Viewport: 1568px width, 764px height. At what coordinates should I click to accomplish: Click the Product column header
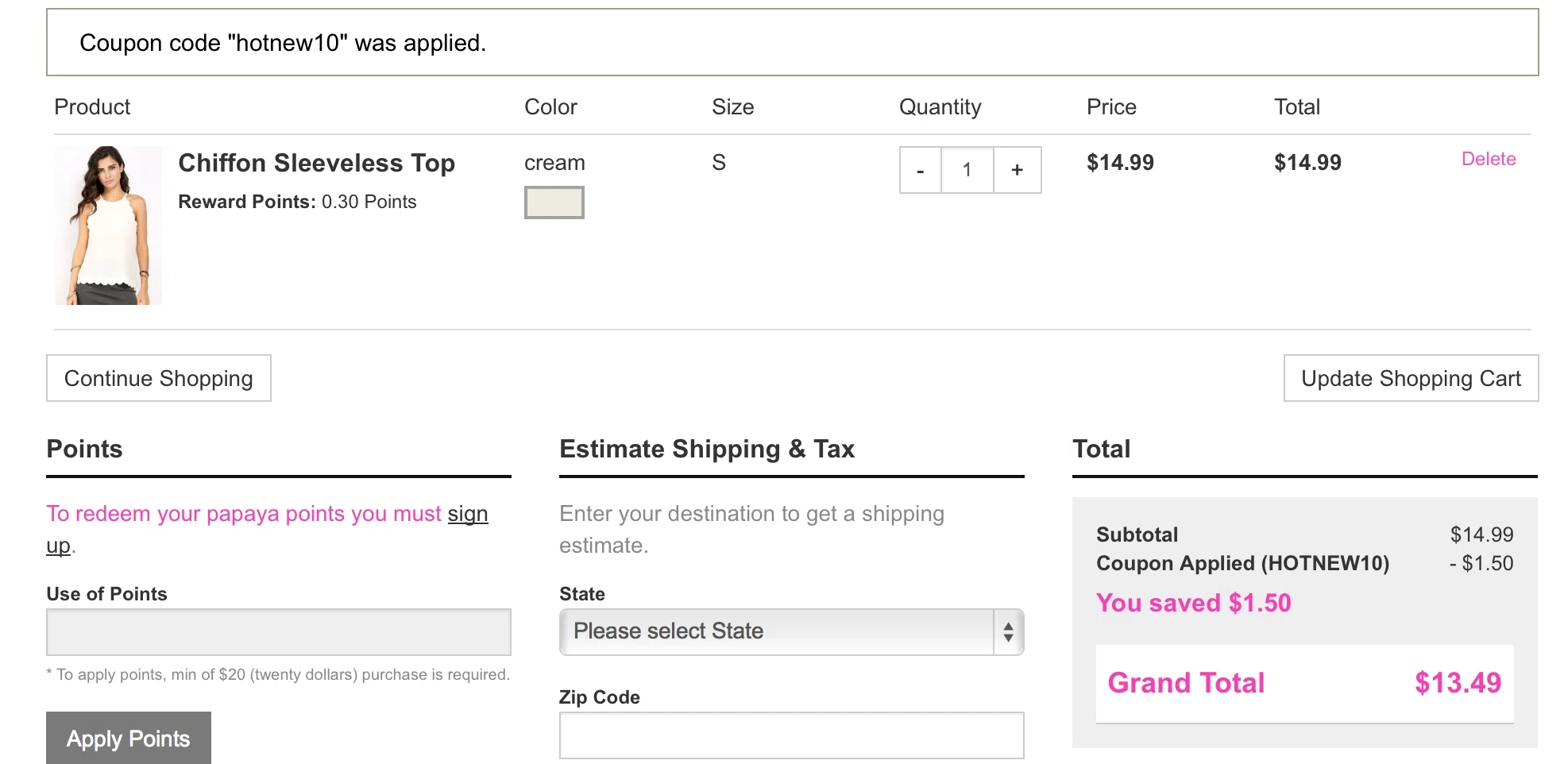click(92, 107)
